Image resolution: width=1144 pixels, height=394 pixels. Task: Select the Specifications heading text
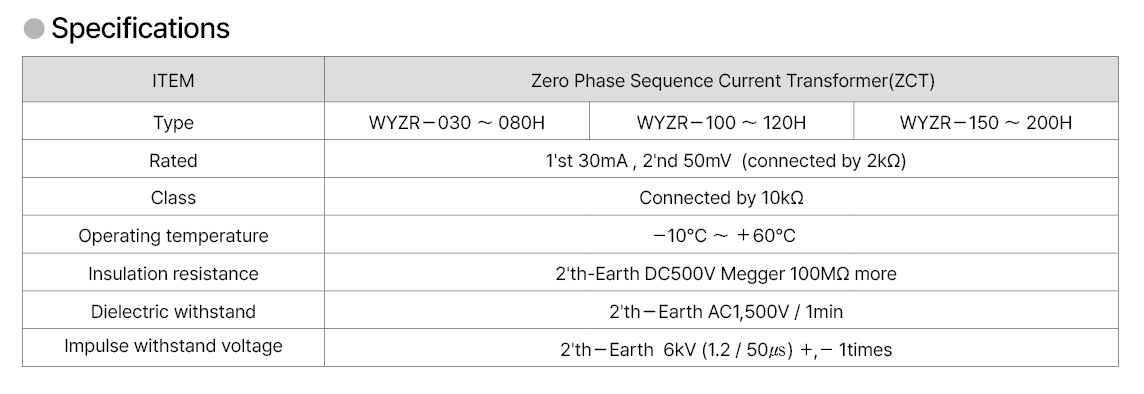tap(140, 28)
